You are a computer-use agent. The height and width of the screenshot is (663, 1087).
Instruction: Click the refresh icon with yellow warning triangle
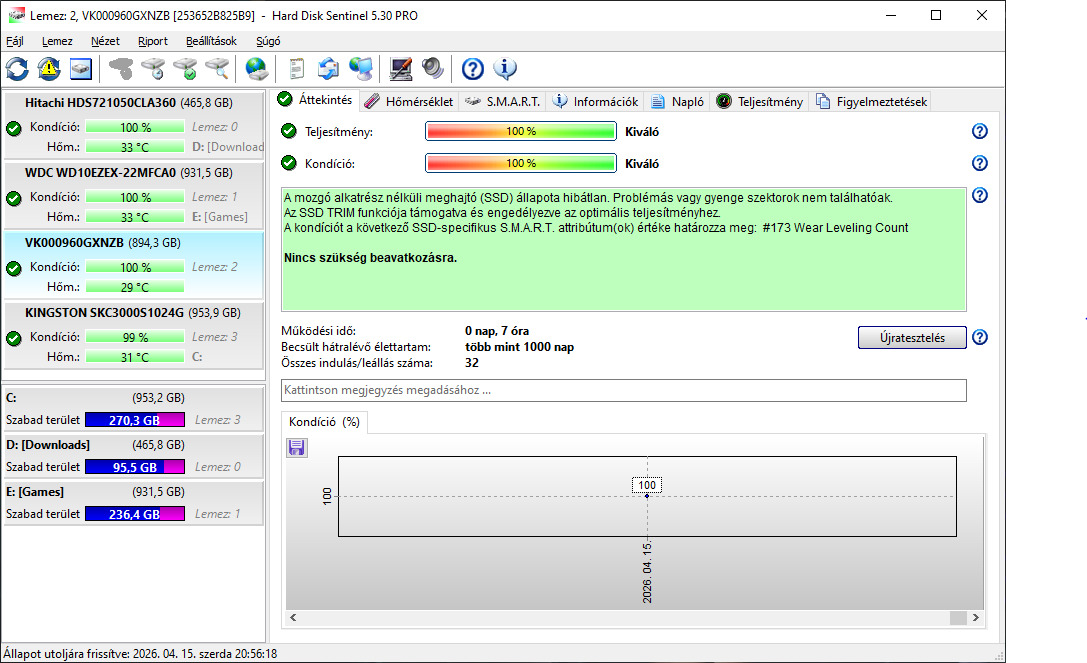pyautogui.click(x=49, y=69)
